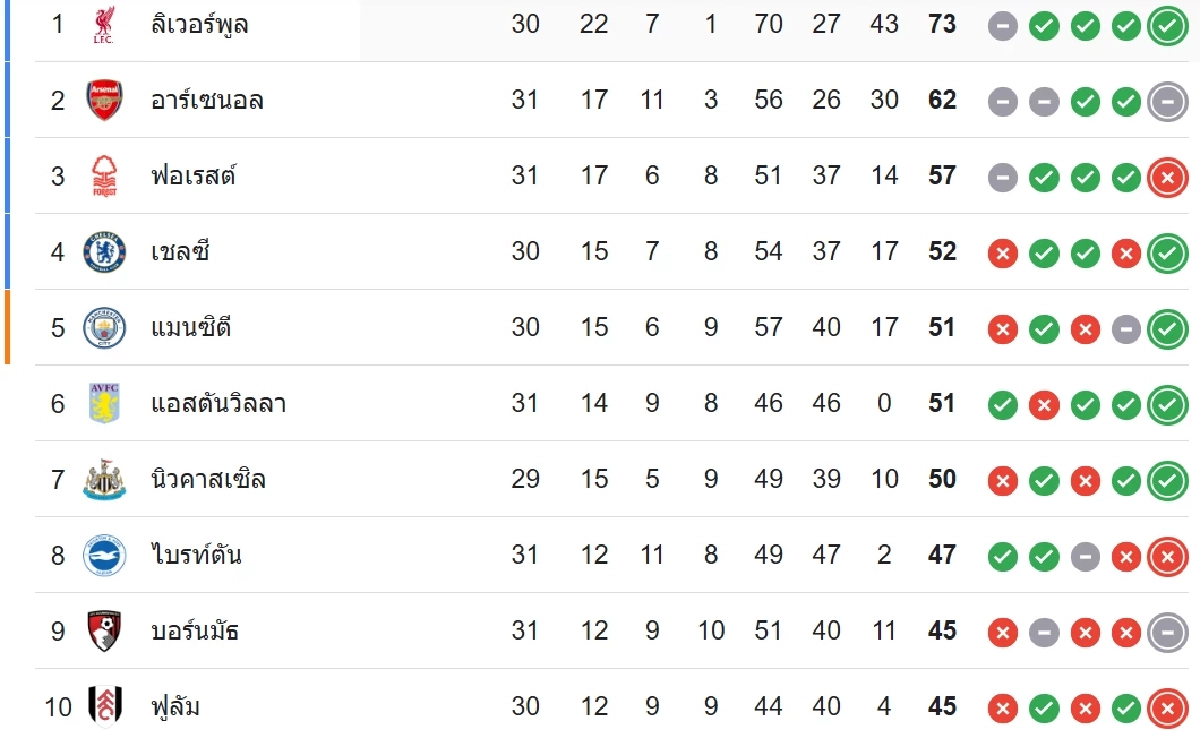Click Liverpool's grey draw form icon

click(1002, 26)
